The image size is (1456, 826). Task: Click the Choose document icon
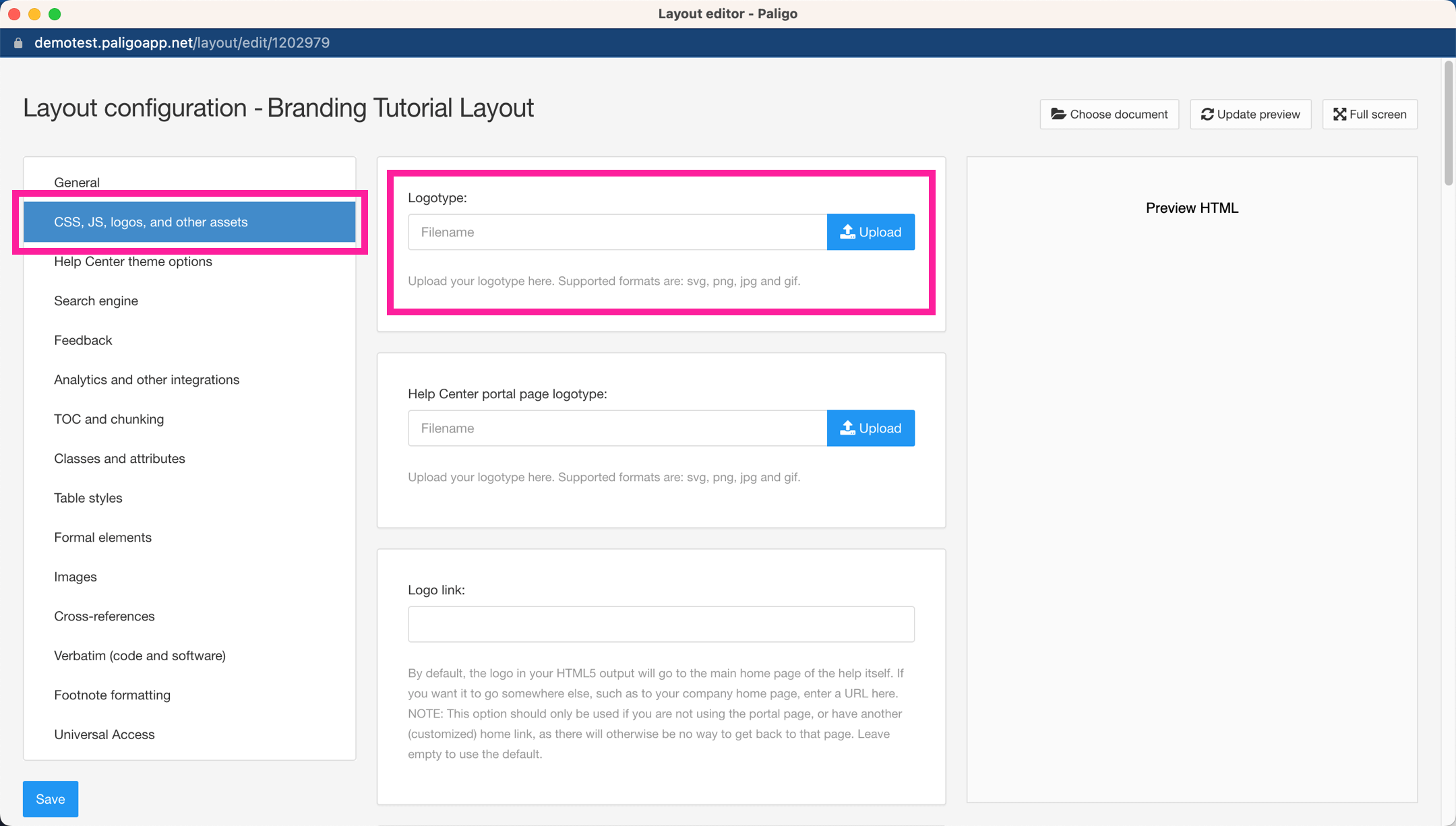point(1056,113)
